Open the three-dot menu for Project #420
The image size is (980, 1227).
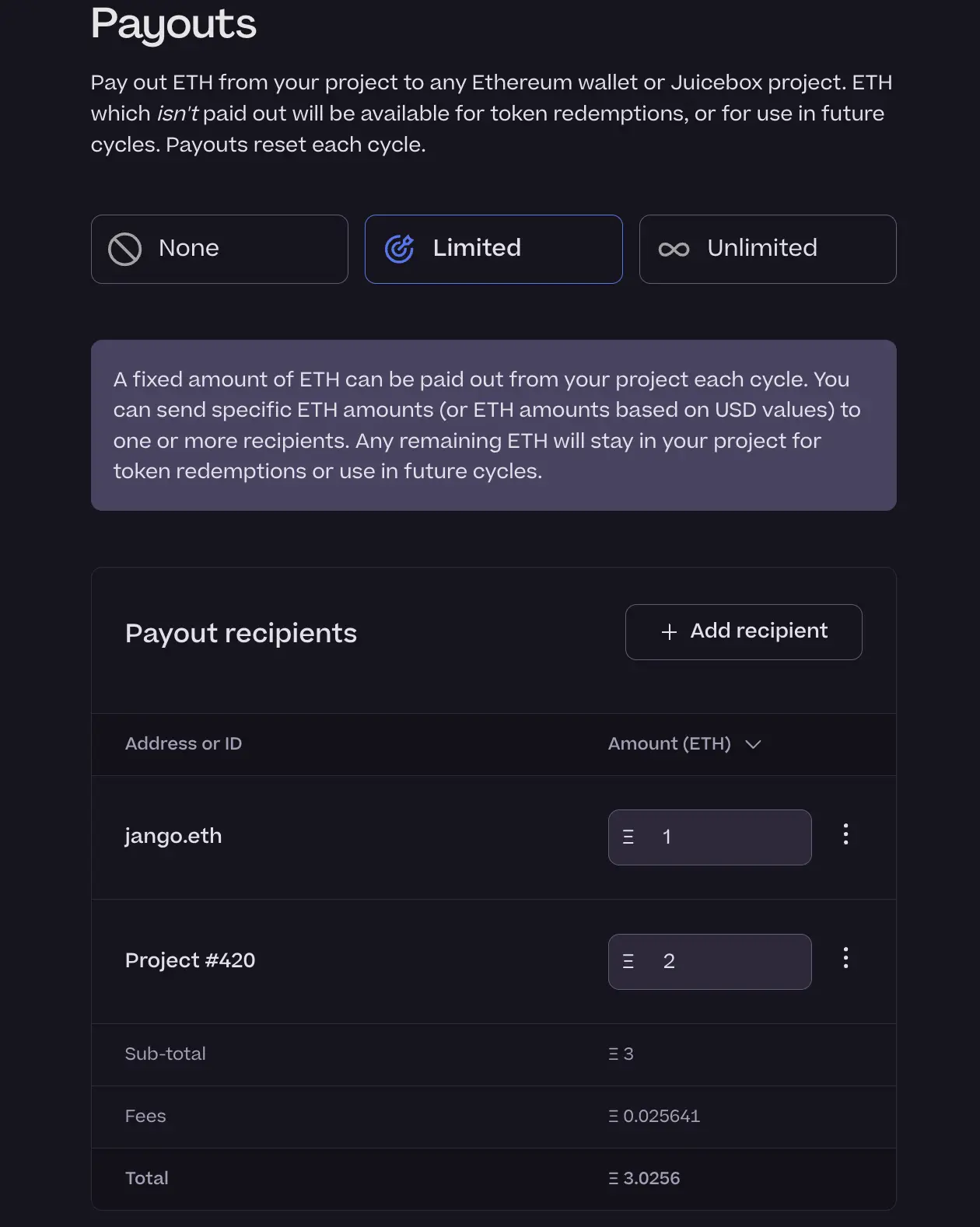click(x=845, y=960)
